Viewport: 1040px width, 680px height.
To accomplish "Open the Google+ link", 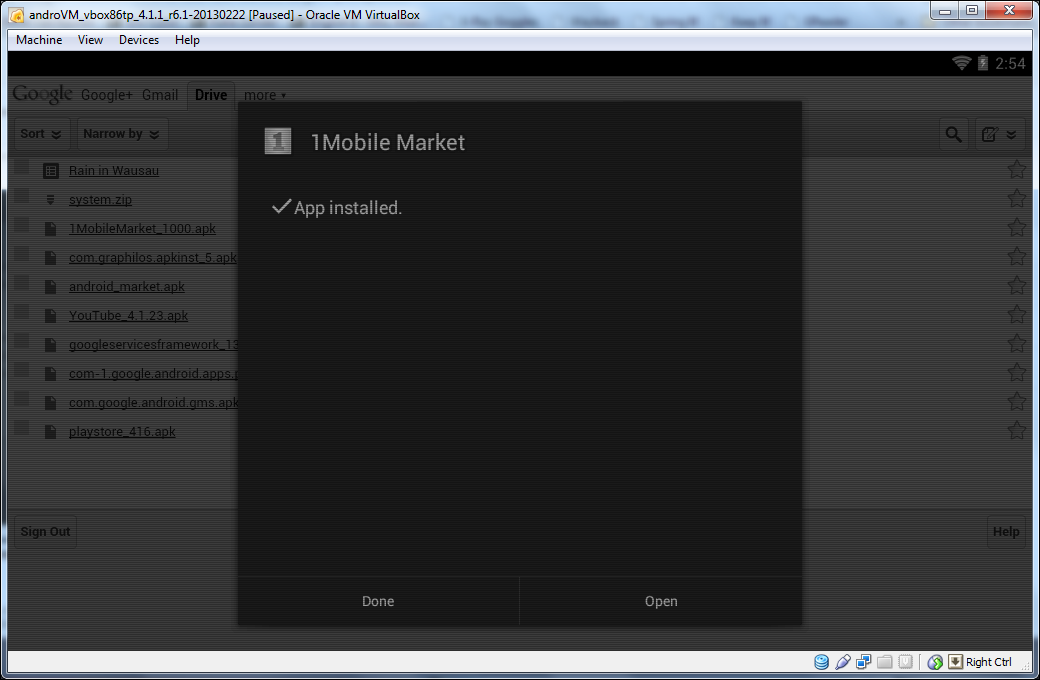I will [107, 95].
